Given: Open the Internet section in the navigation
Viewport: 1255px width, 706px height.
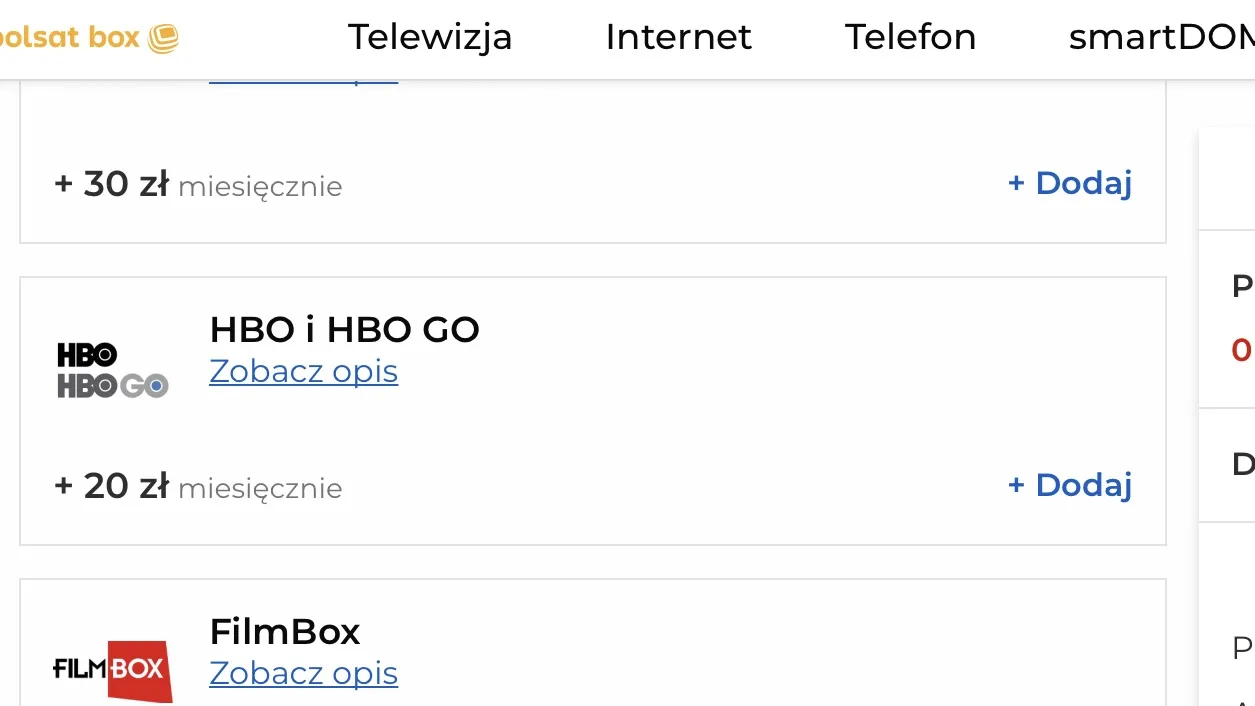Looking at the screenshot, I should tap(678, 37).
